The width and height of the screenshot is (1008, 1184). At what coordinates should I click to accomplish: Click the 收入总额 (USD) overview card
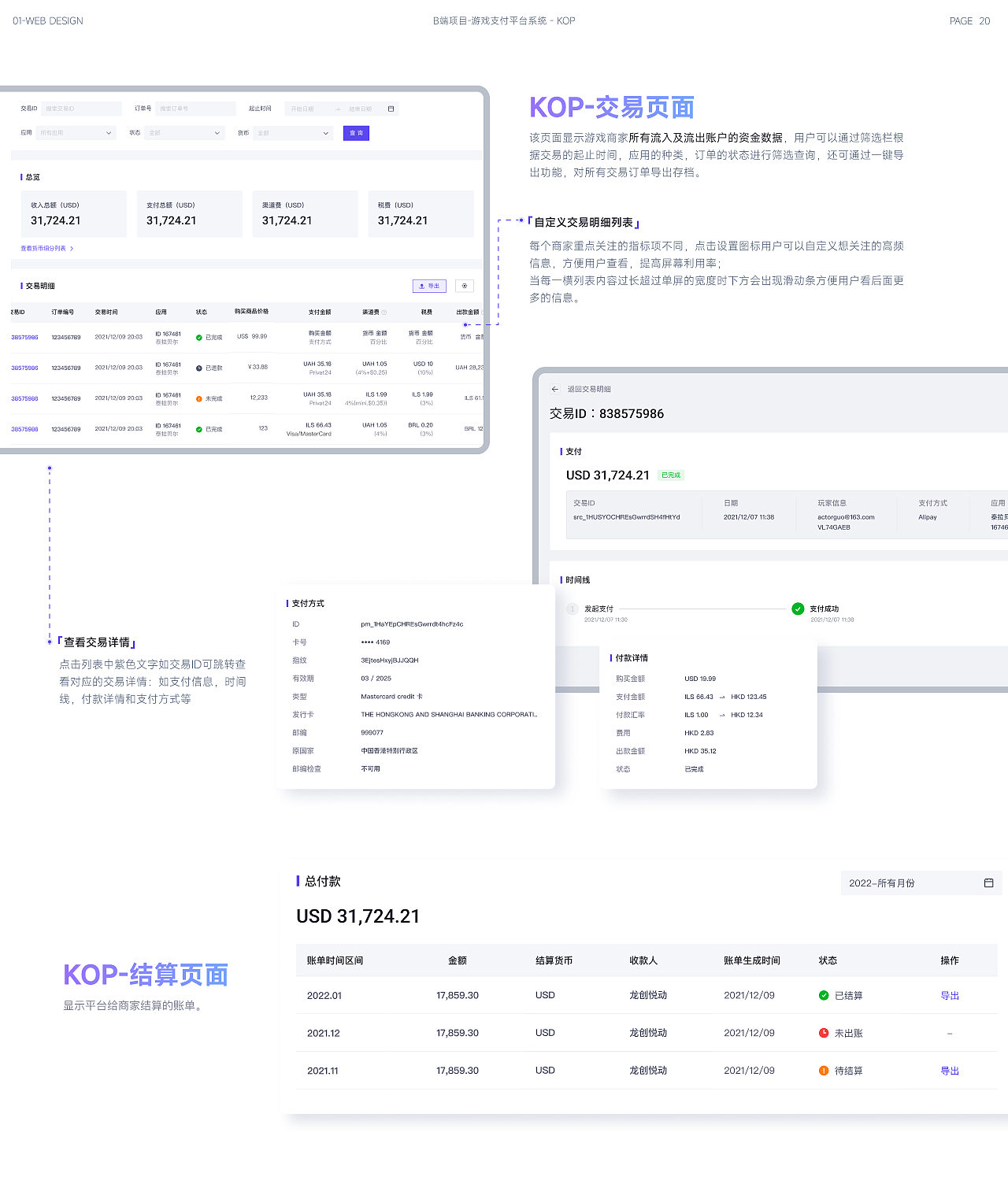(74, 214)
